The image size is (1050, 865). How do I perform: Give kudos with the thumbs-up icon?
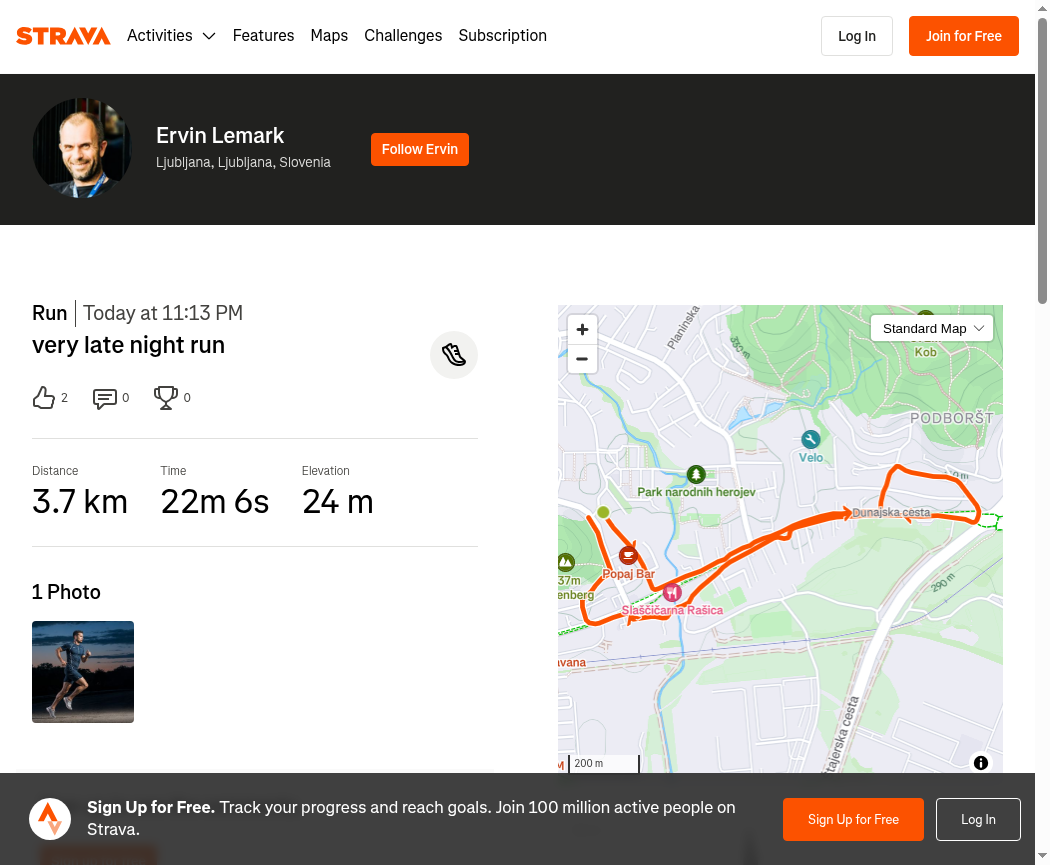(44, 398)
